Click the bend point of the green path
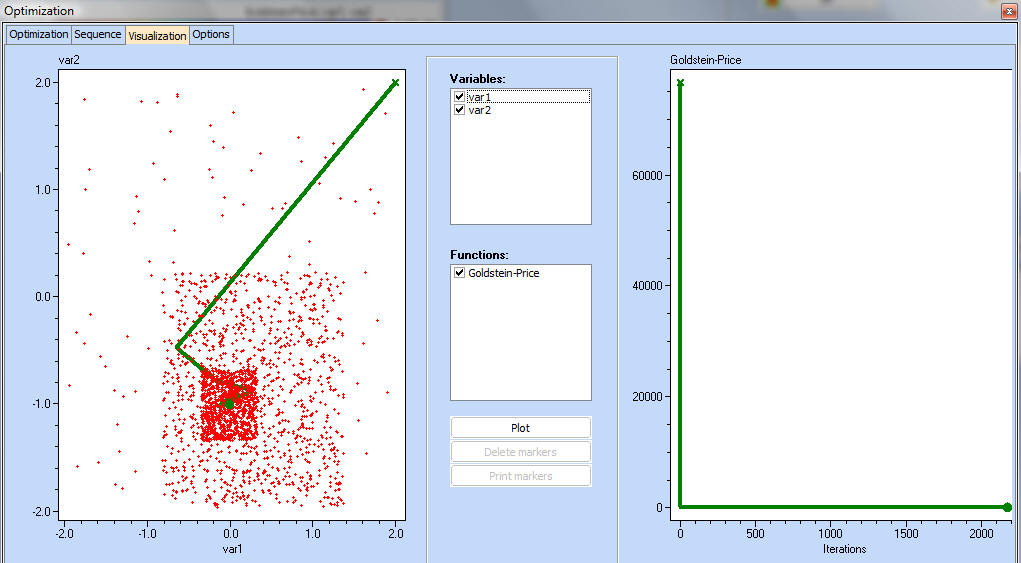The width and height of the screenshot is (1021, 563). 178,347
